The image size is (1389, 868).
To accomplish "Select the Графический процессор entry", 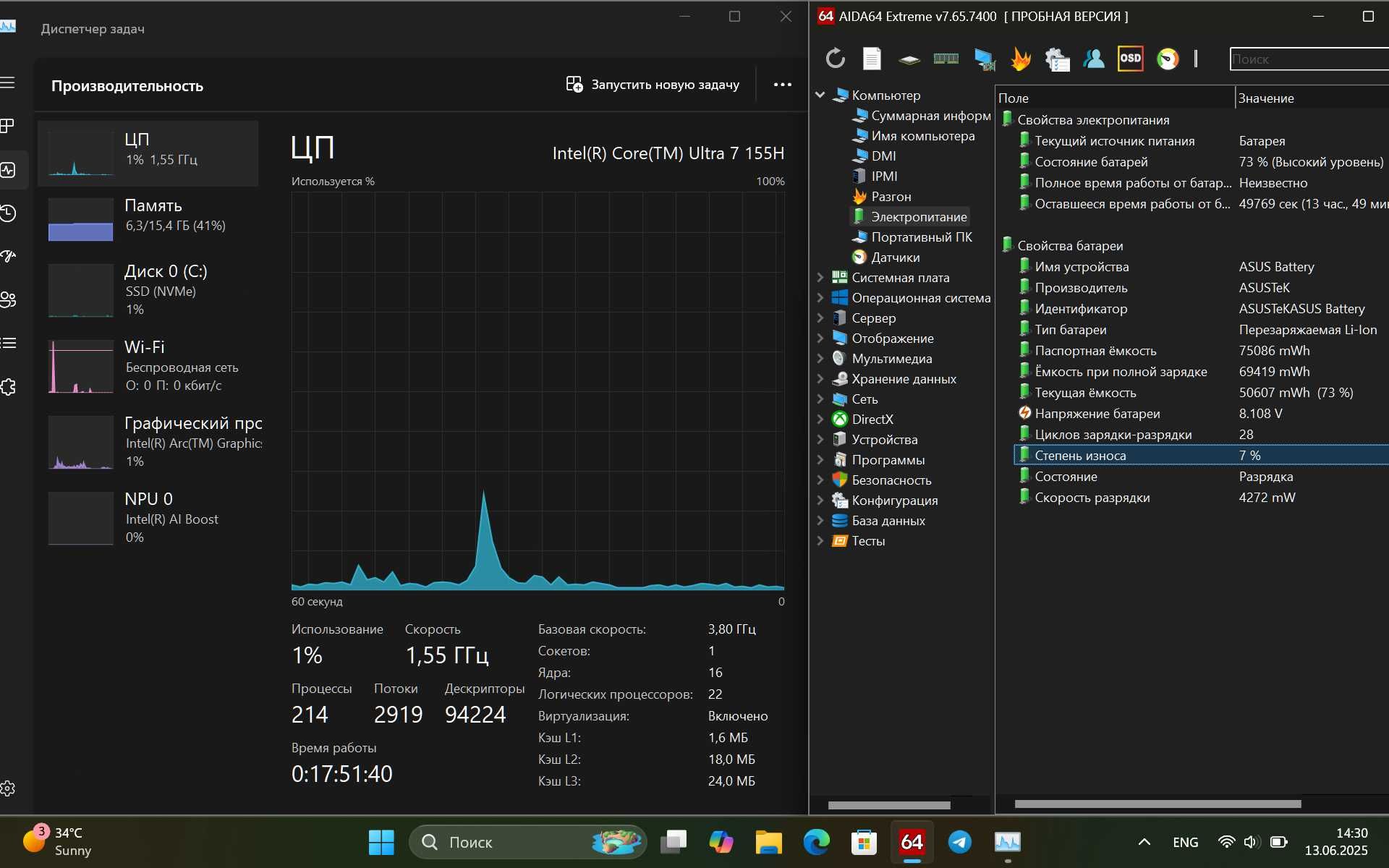I will click(148, 441).
